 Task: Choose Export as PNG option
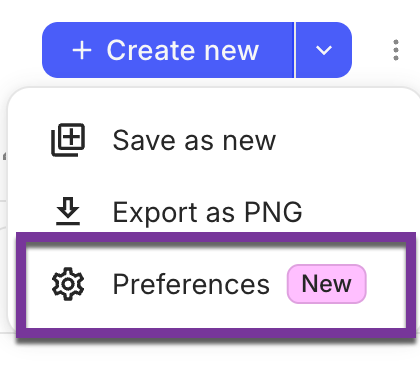point(213,212)
